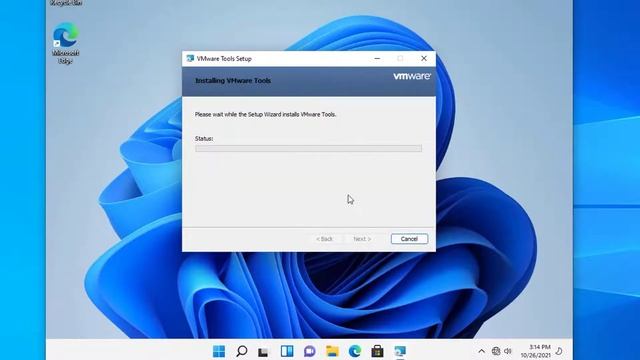Cancel the VMware Tools installation

[x=409, y=239]
